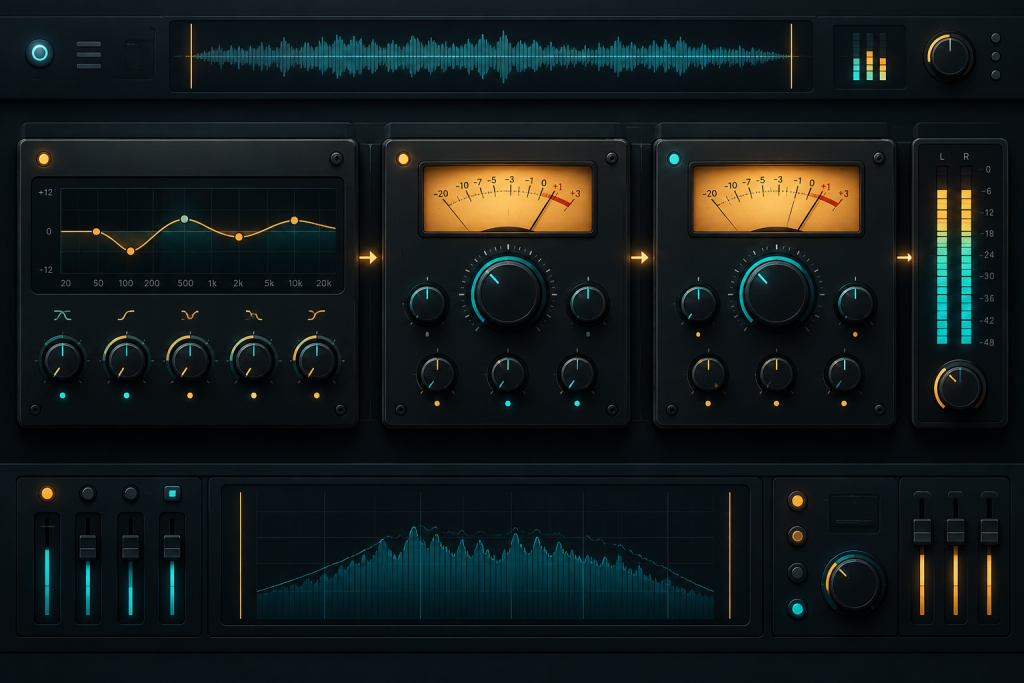The height and width of the screenshot is (683, 1024).
Task: Click the orange round button above the first cyan fader
Action: coord(47,493)
